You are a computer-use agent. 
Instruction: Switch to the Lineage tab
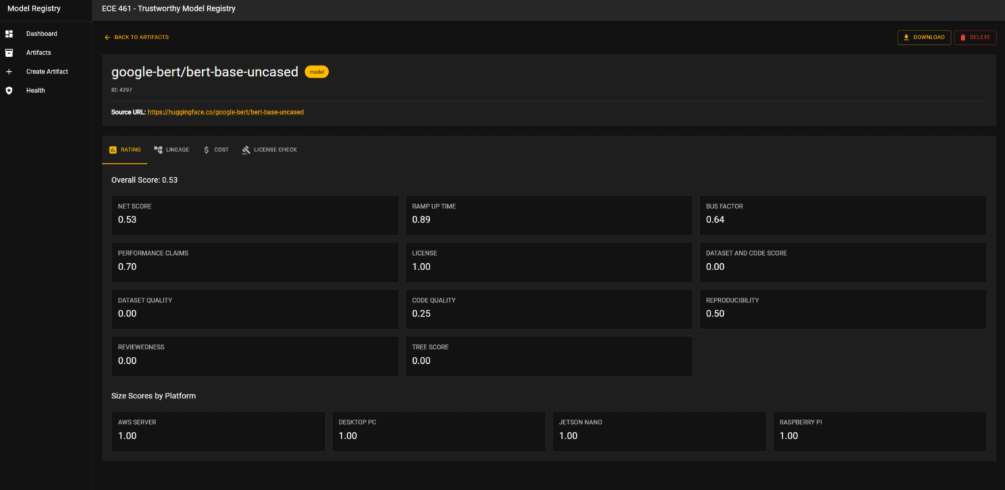point(171,149)
